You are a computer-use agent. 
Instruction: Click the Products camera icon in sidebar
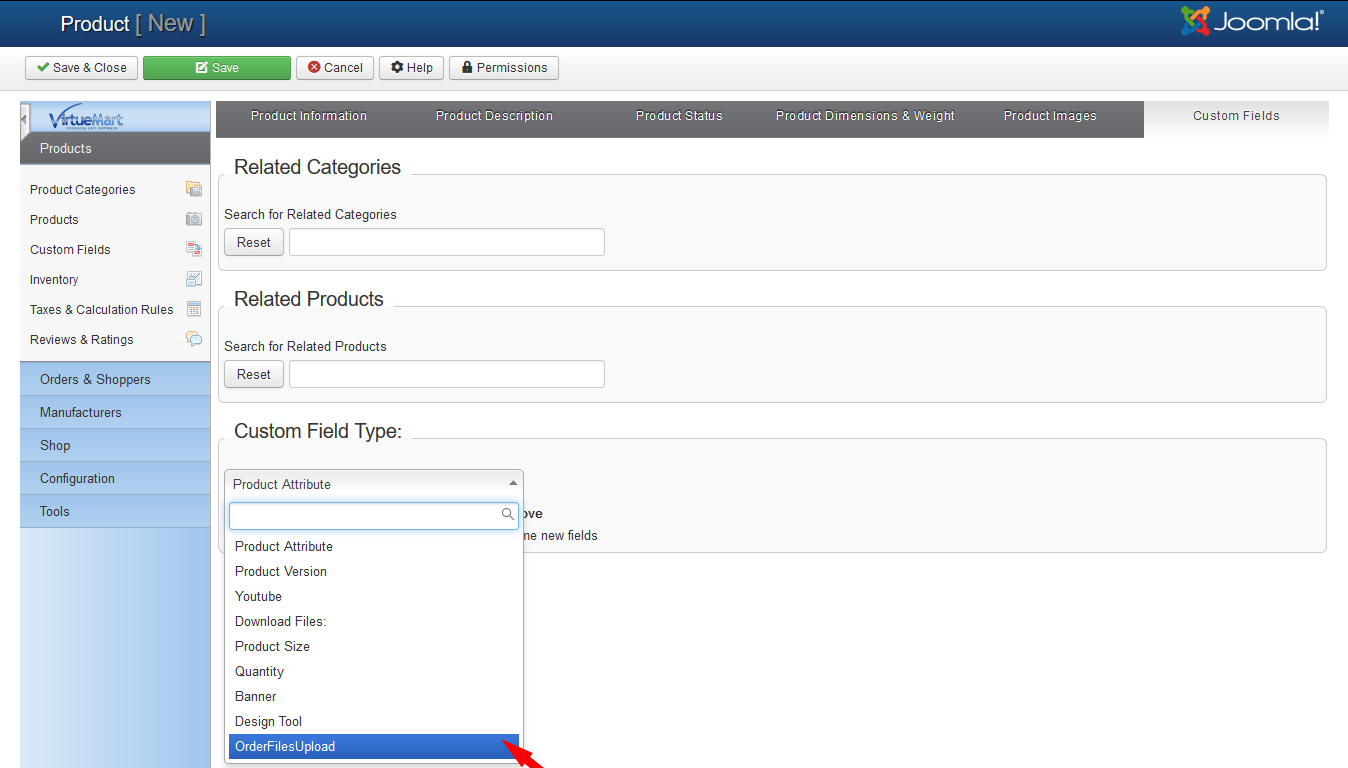click(194, 219)
